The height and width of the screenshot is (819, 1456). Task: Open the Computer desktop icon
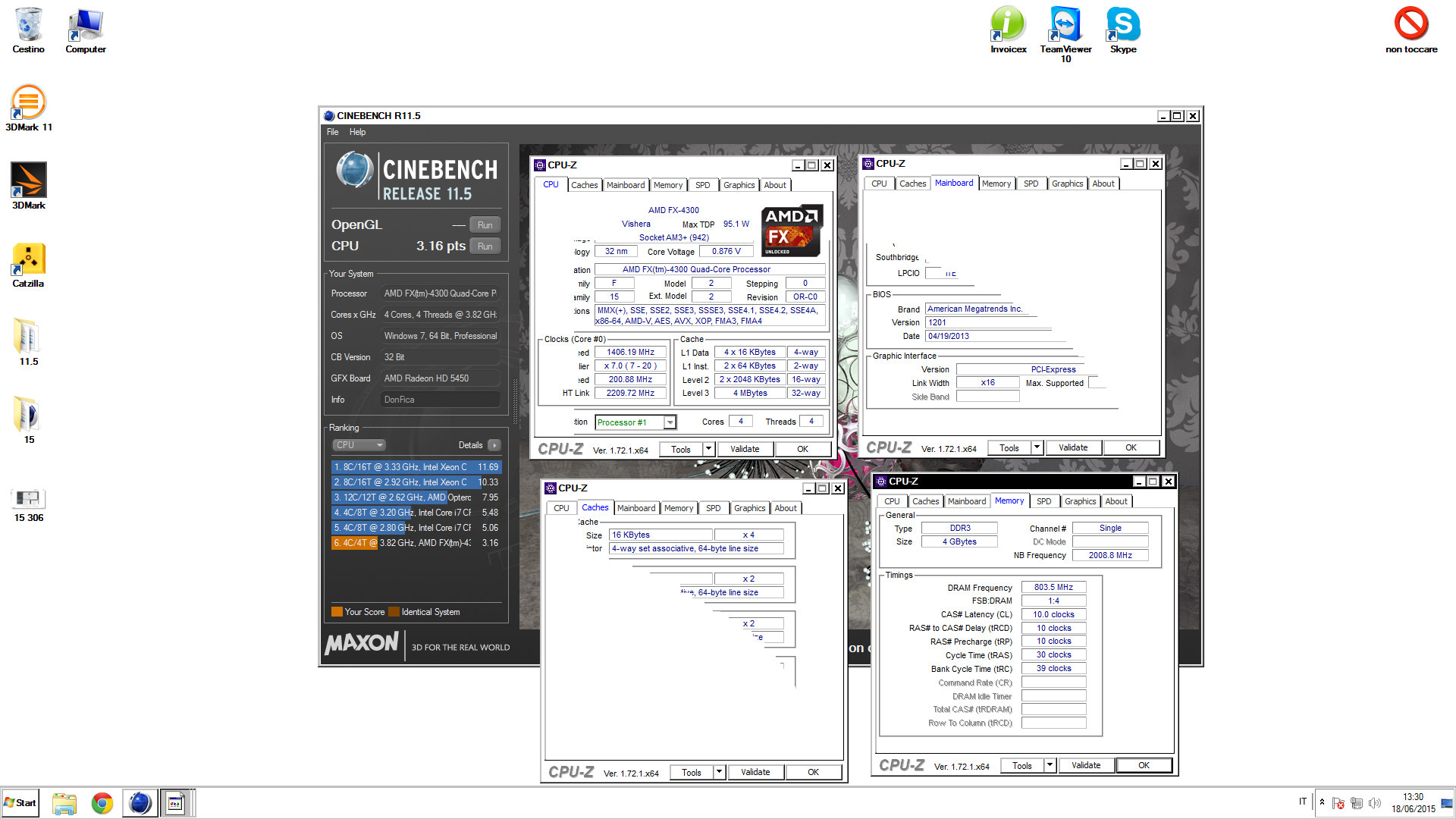click(86, 30)
